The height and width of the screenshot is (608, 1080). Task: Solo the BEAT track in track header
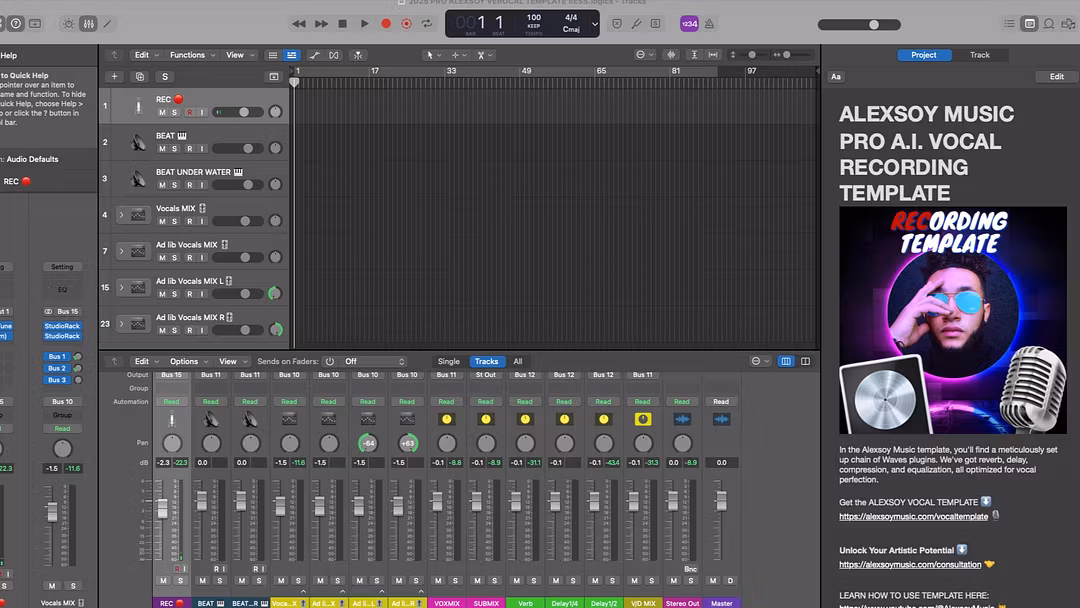tap(175, 149)
